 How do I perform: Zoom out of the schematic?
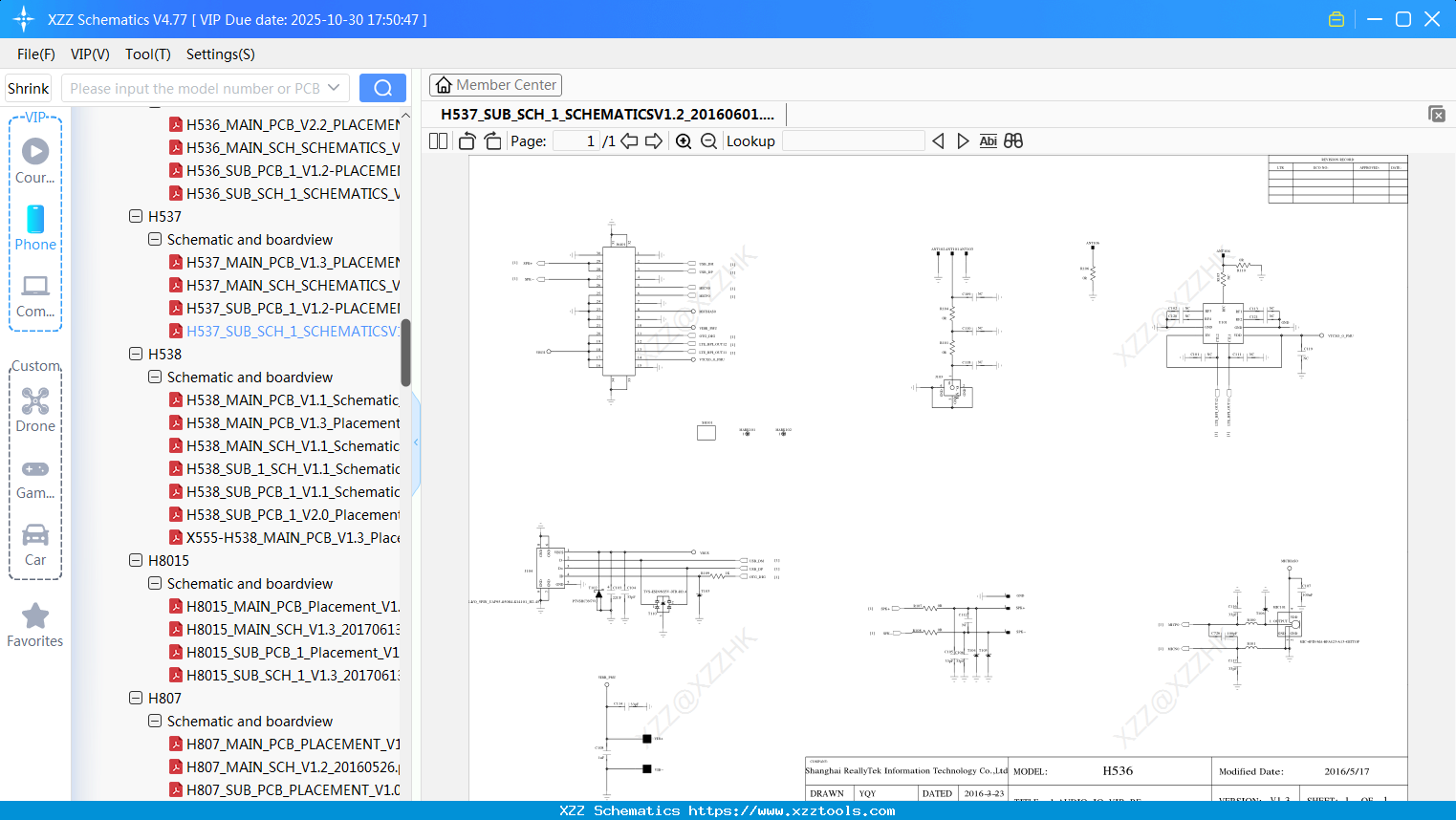(708, 140)
